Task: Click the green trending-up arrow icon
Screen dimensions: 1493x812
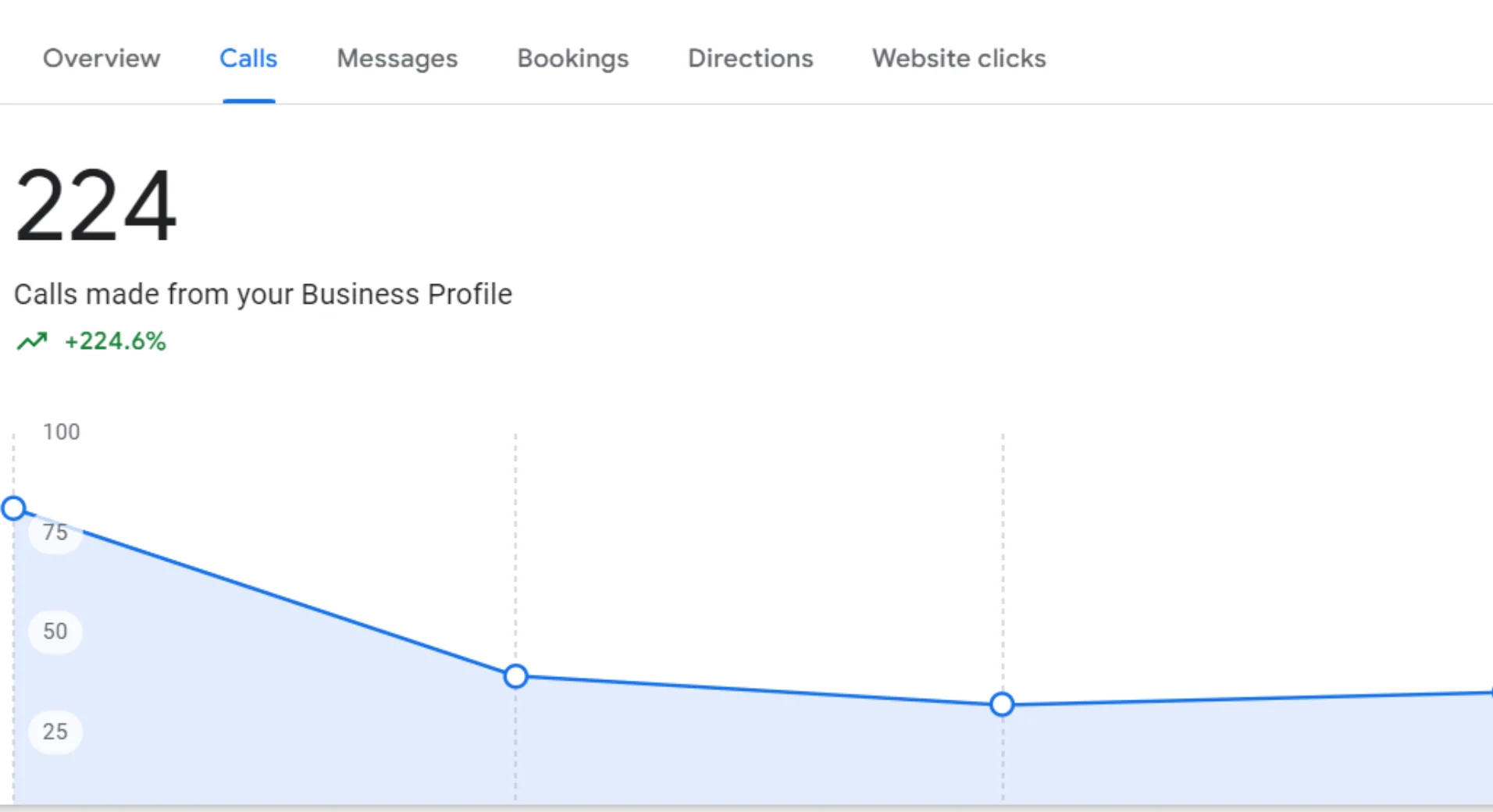Action: pos(32,341)
